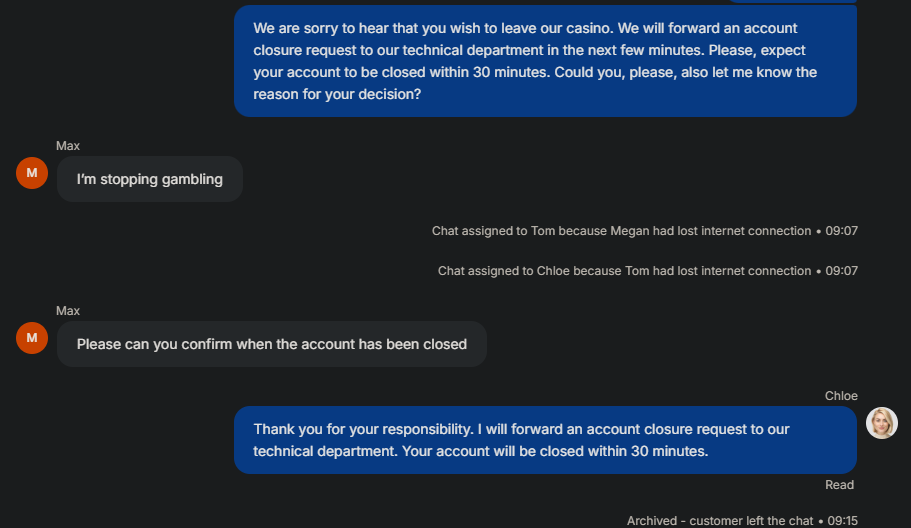Screen dimensions: 911x528
Task: Click the "Chat assigned to Chloe" system notice
Action: tap(624, 271)
